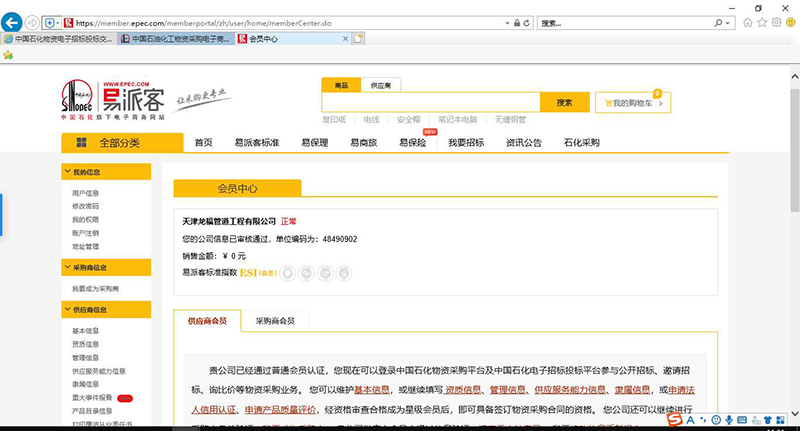Open Sogou toolbox grid icon

(781, 420)
